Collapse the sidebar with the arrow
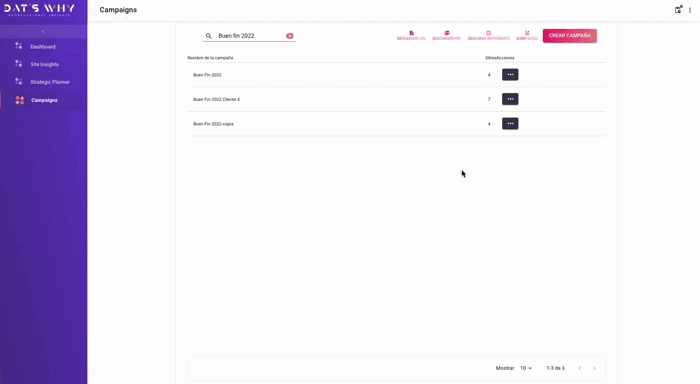 coord(43,32)
